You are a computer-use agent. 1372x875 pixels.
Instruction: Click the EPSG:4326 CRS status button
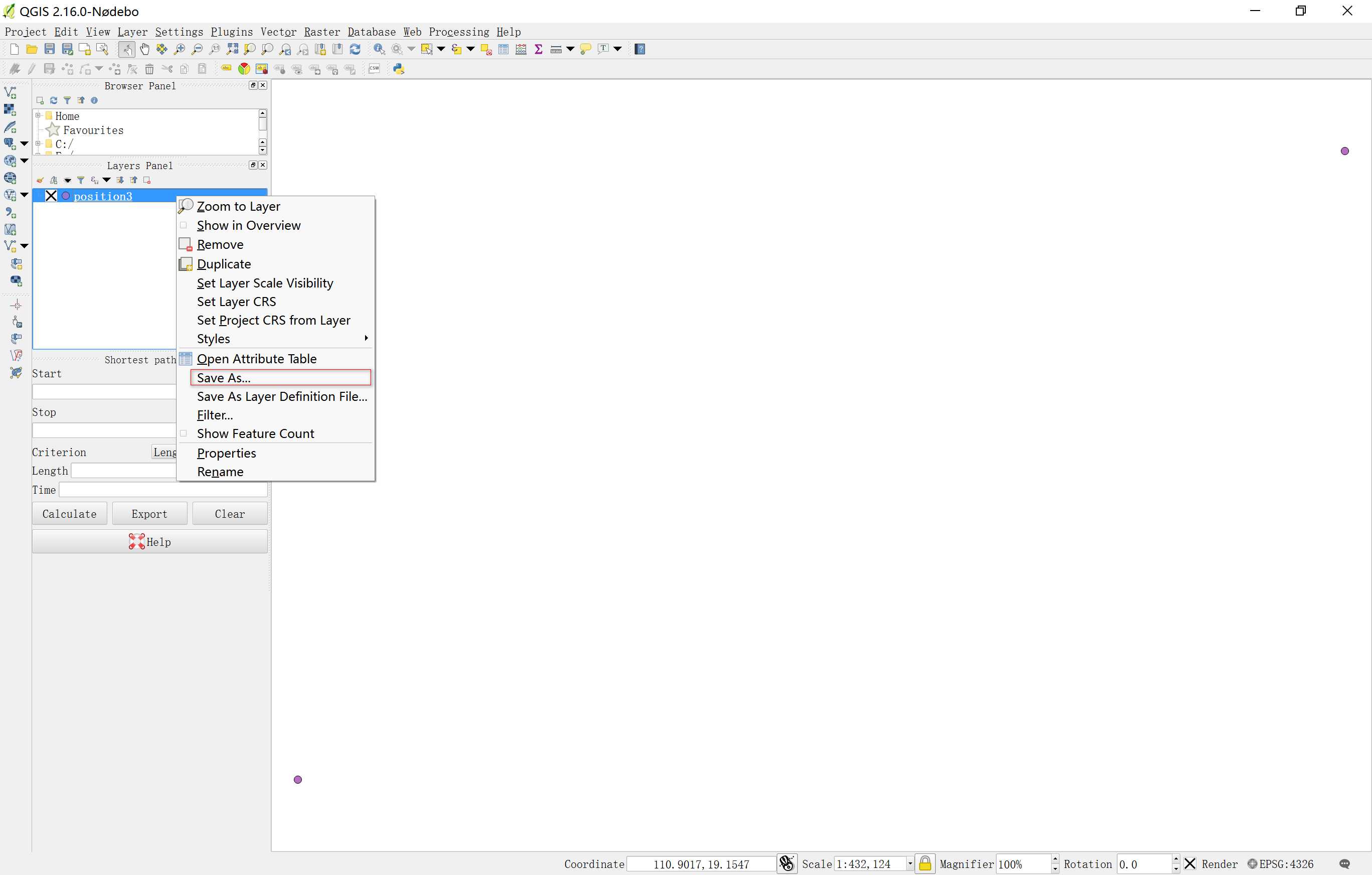(x=1281, y=863)
